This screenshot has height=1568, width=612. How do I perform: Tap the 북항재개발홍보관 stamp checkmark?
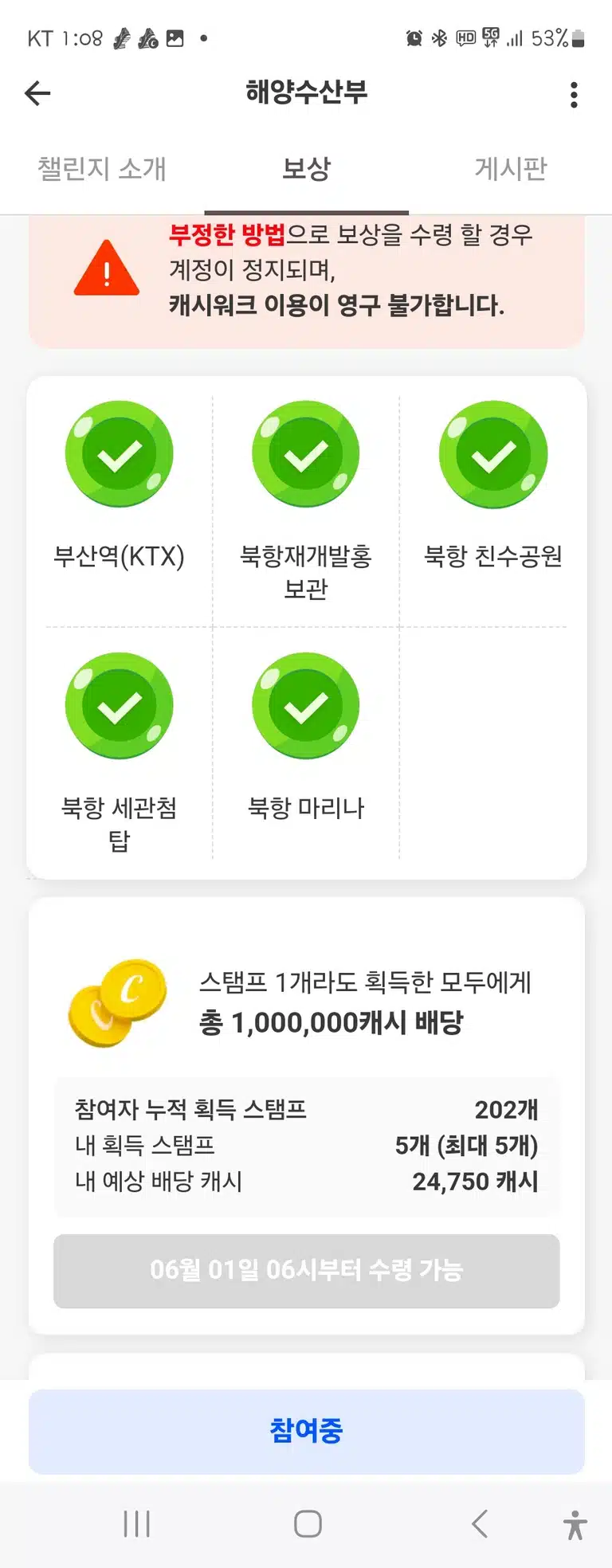coord(306,454)
